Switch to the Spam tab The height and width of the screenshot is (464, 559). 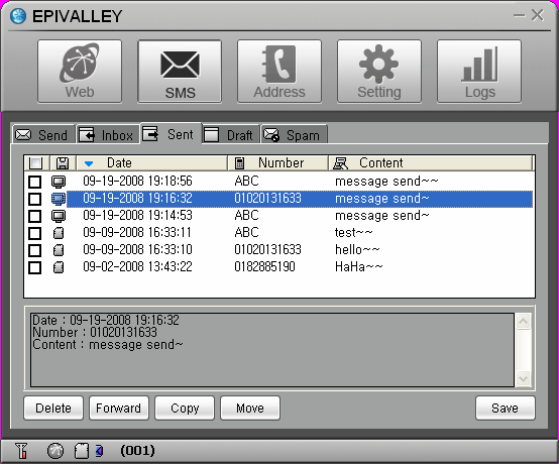[294, 135]
